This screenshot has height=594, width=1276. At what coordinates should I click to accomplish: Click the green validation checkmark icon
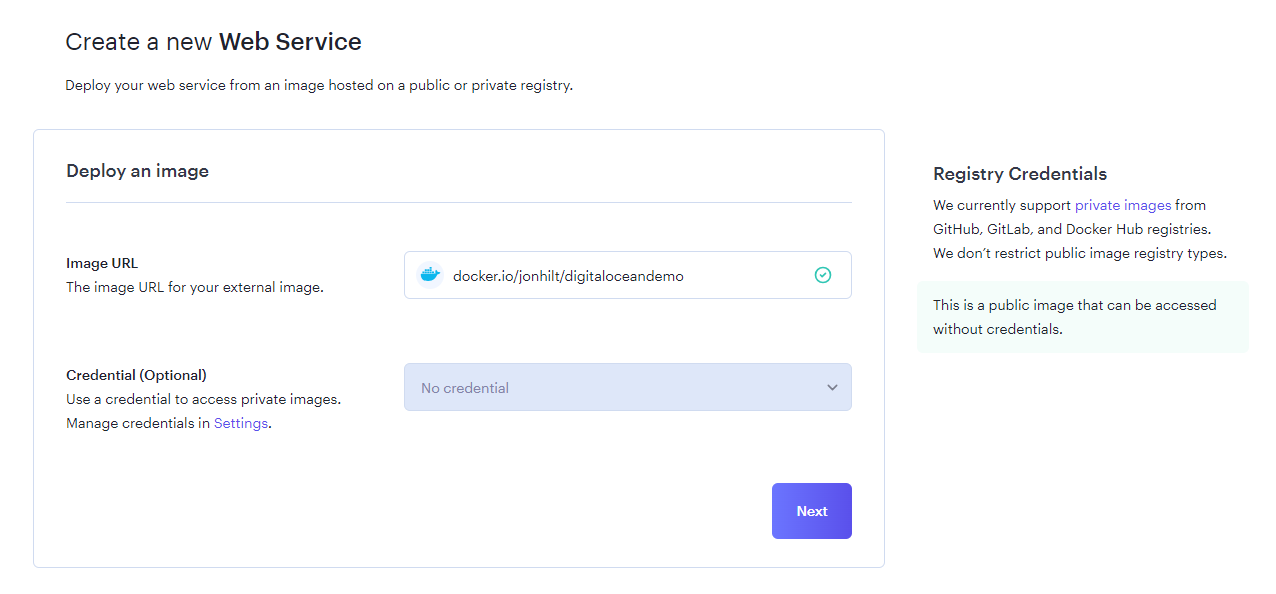[823, 275]
